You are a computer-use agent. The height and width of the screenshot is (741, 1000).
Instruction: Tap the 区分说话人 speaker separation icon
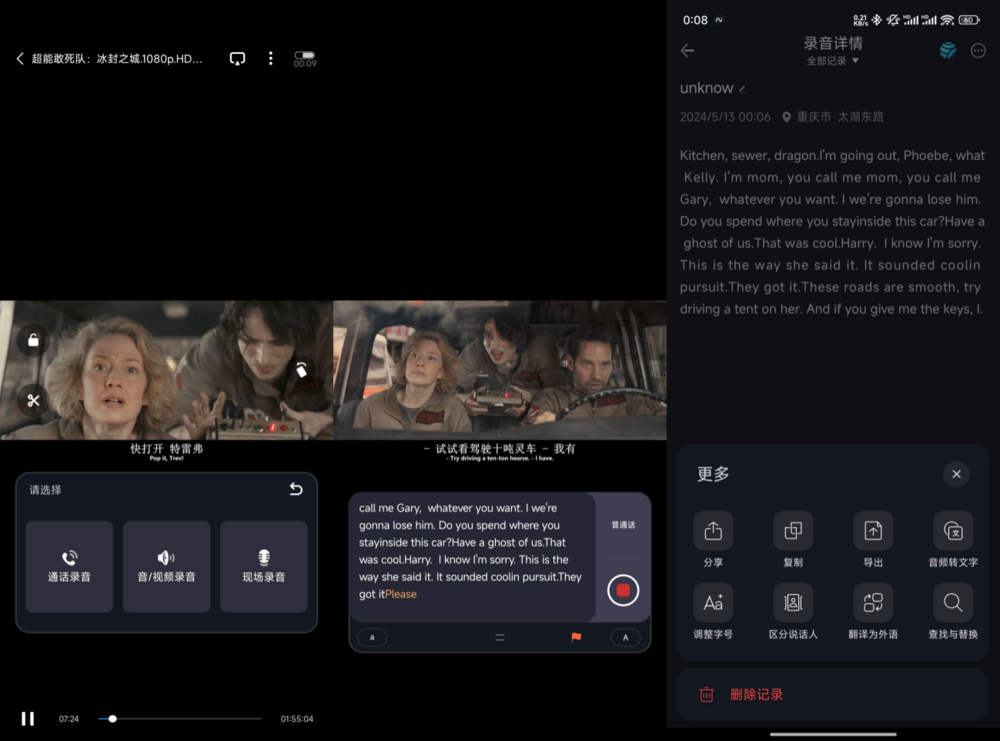[x=793, y=603]
